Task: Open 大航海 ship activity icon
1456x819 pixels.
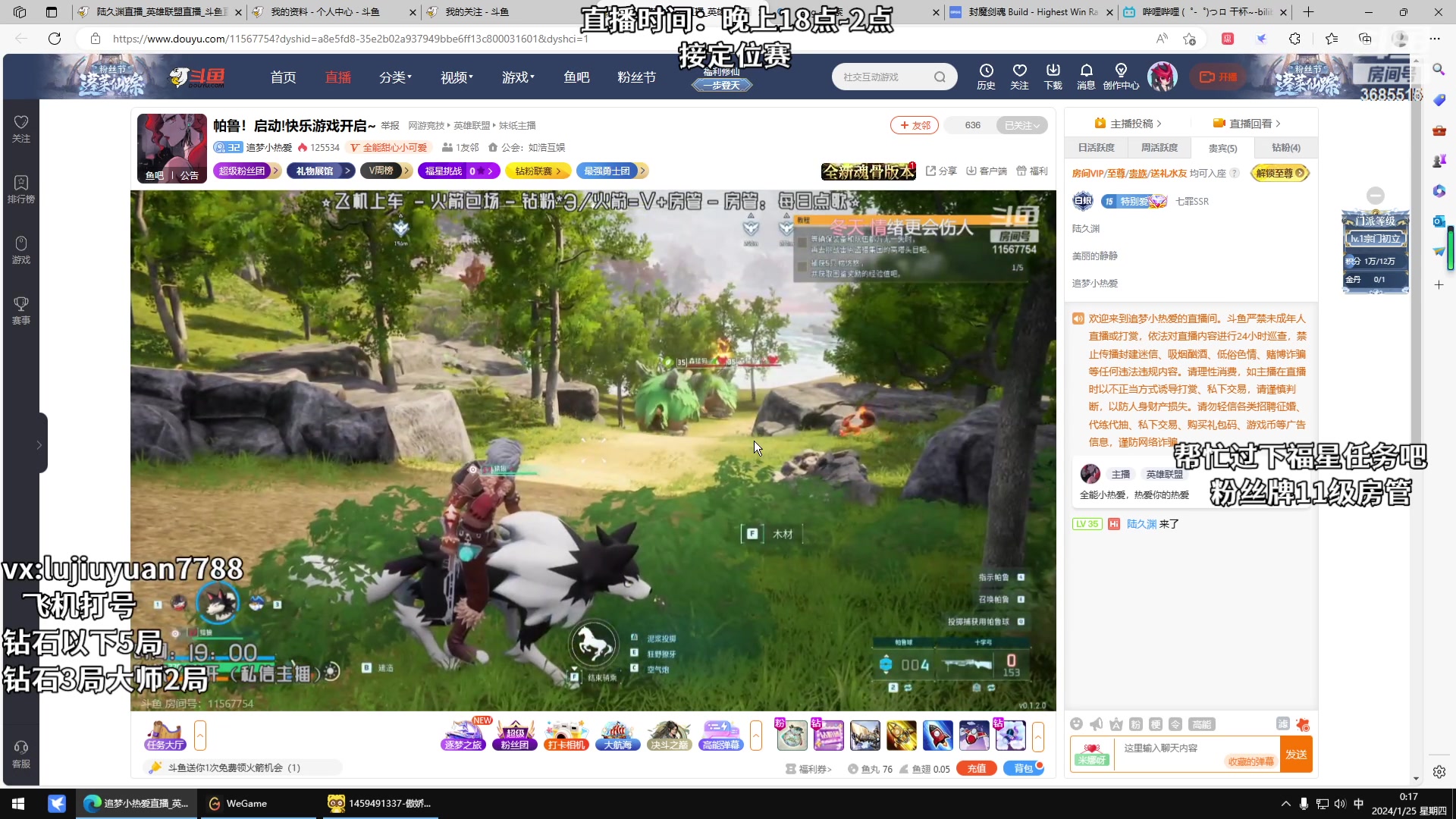Action: tap(617, 735)
